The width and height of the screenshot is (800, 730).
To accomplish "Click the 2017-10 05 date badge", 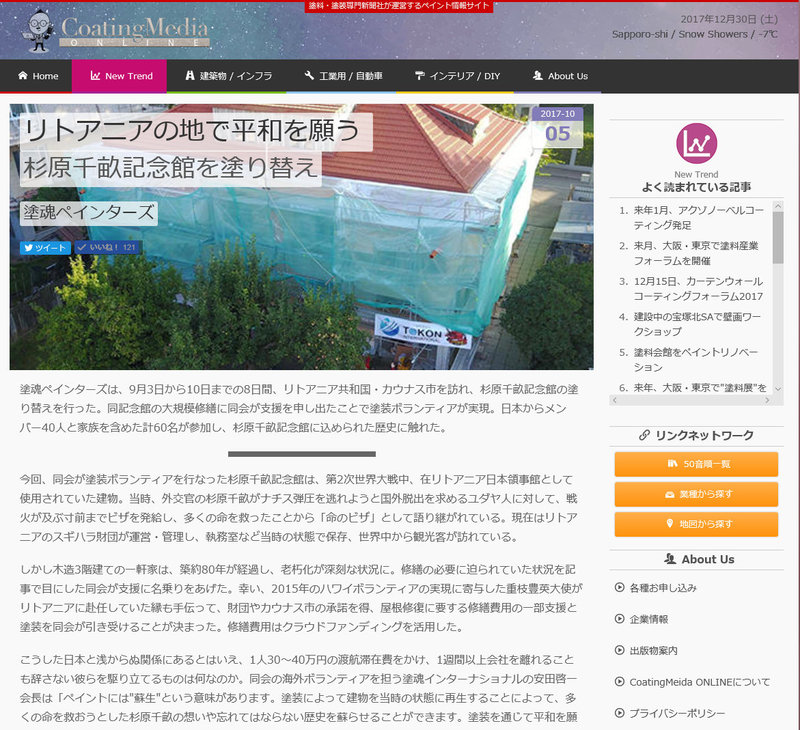I will pyautogui.click(x=557, y=127).
